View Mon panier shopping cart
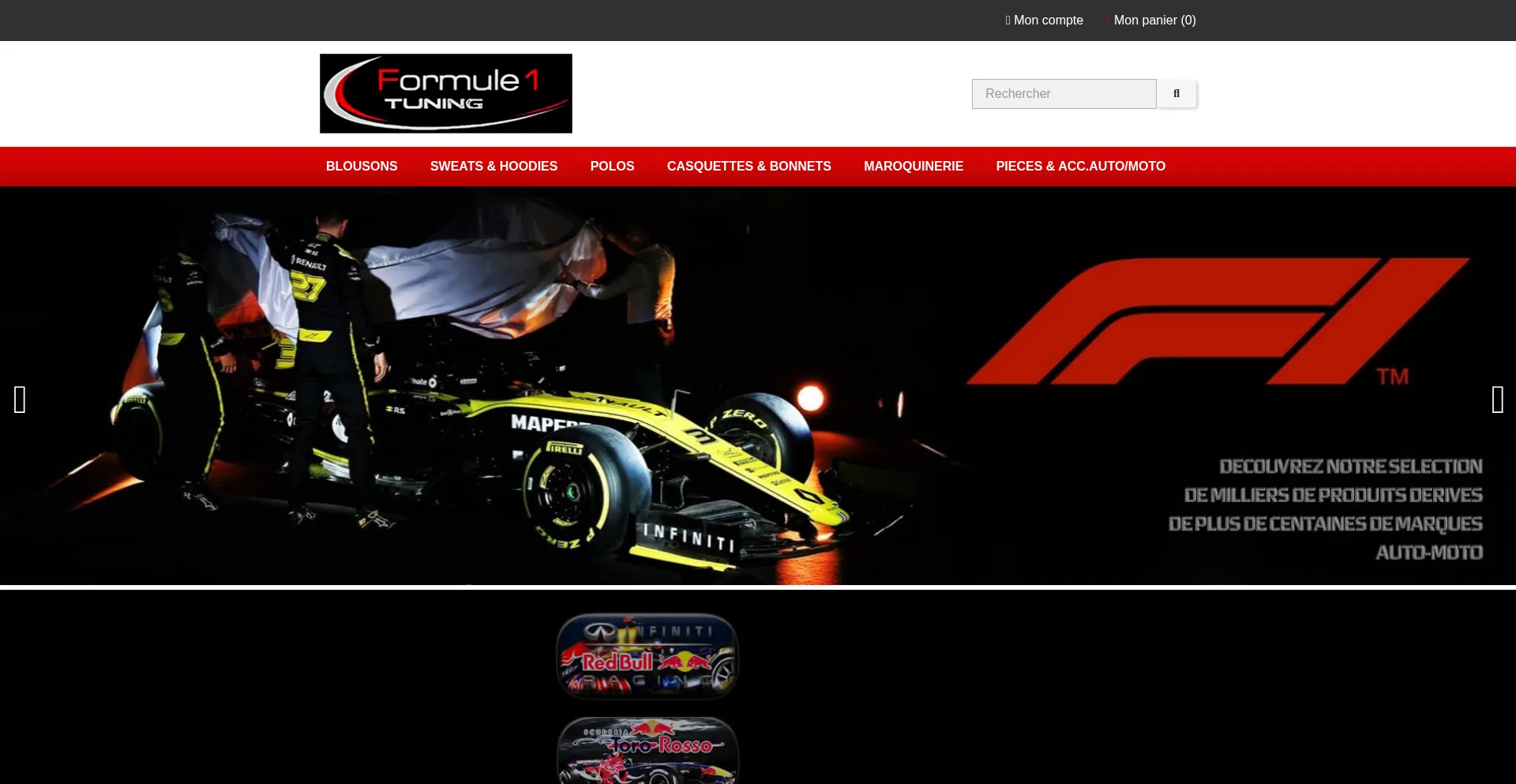Screen dimensions: 1516x784 tap(1151, 21)
